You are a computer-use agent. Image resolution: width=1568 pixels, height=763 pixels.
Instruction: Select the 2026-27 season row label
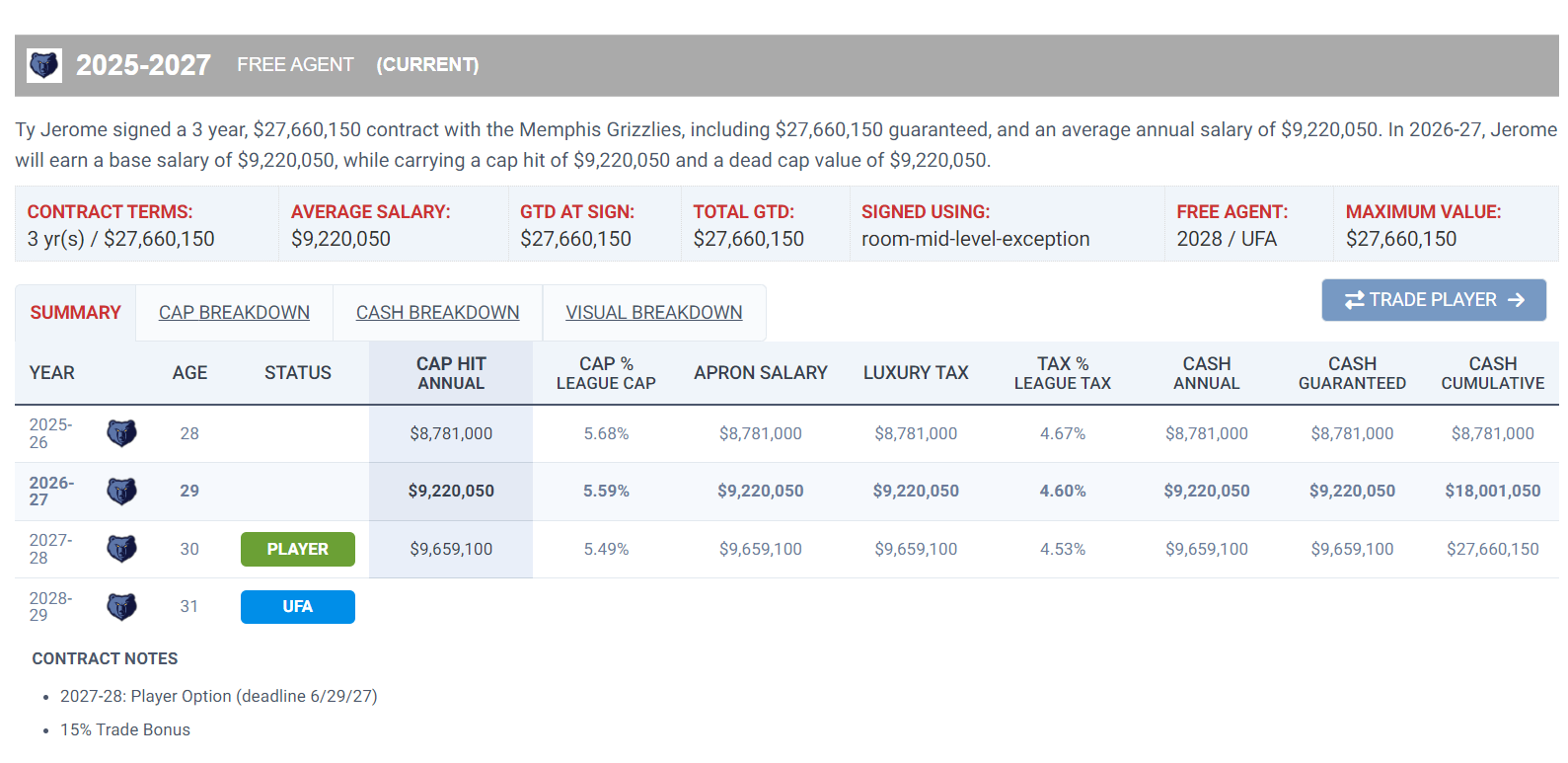pyautogui.click(x=51, y=491)
